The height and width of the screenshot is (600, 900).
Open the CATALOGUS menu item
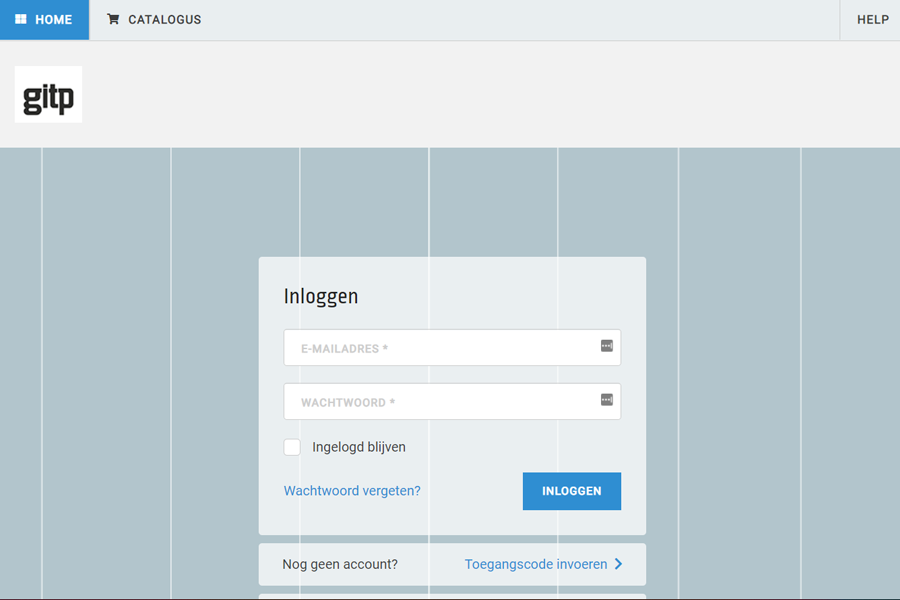154,20
